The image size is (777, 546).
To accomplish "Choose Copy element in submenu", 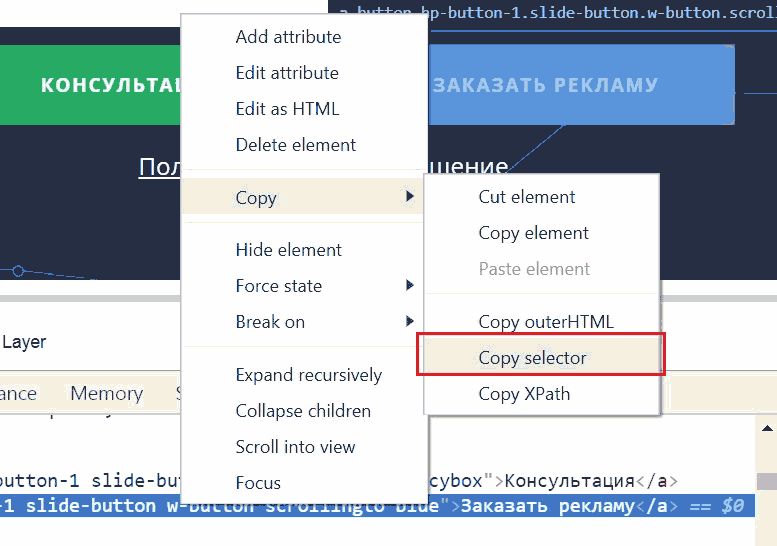I will coord(542,233).
